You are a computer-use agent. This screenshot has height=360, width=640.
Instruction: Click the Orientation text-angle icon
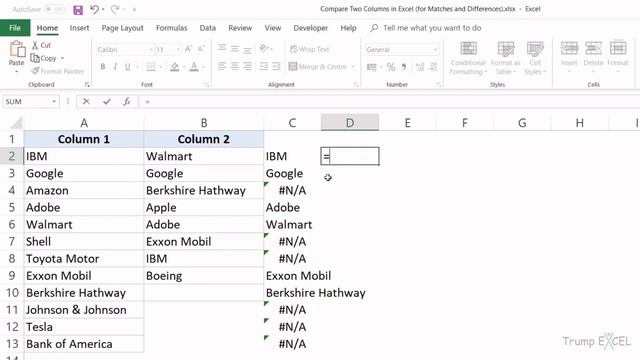[264, 49]
